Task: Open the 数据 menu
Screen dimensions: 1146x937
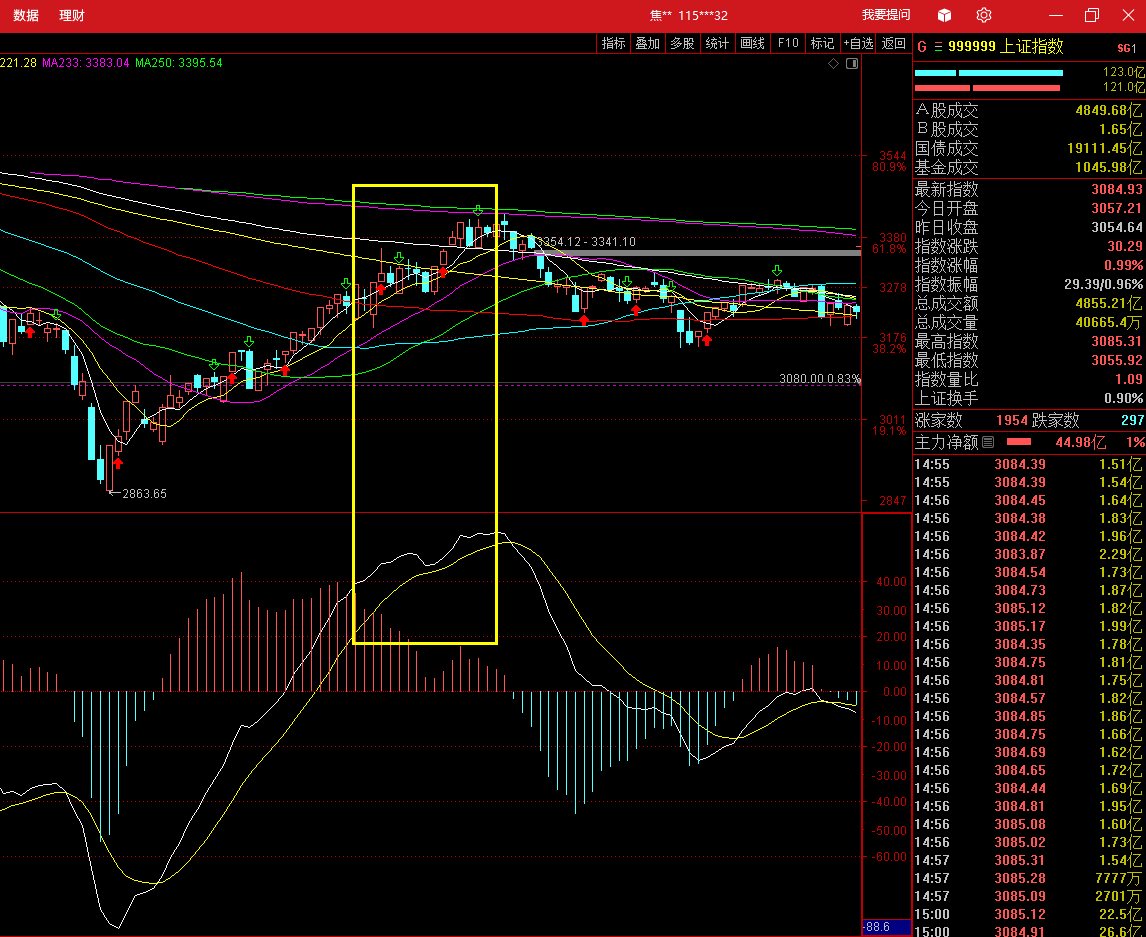Action: (26, 15)
